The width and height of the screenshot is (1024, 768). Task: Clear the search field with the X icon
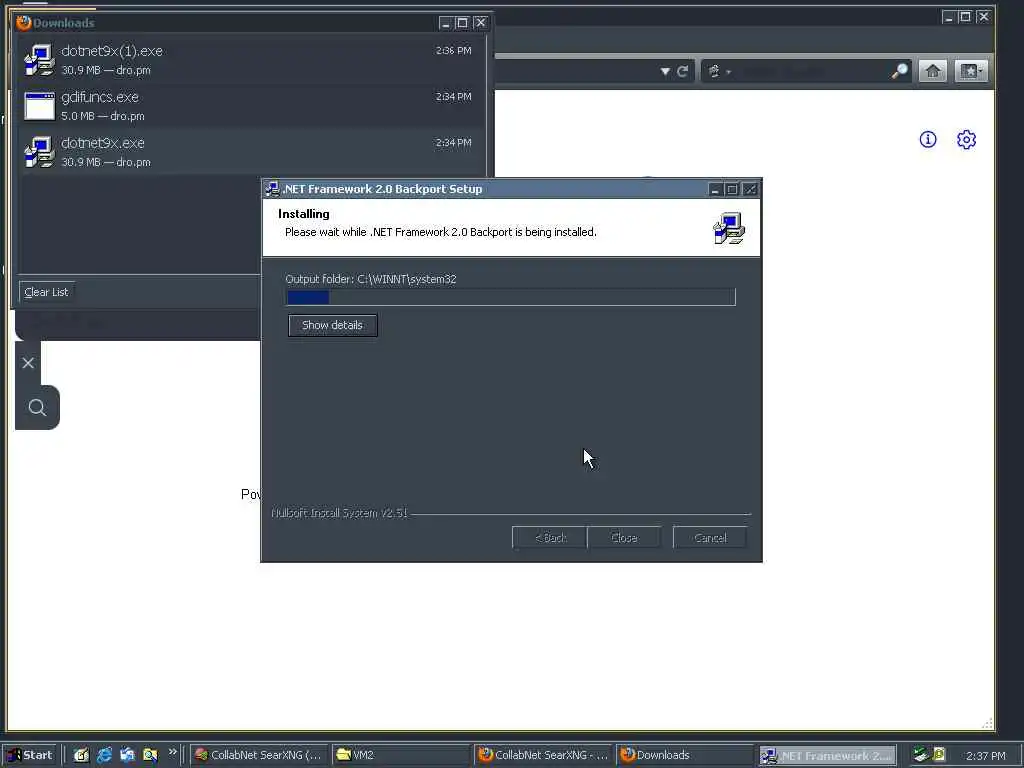pos(28,363)
